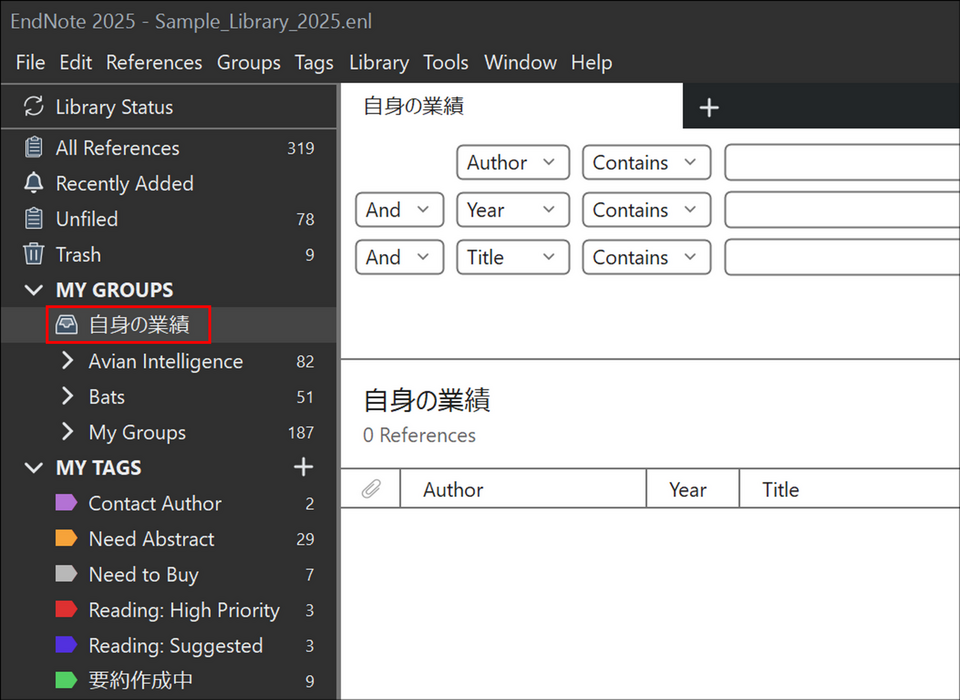The image size is (960, 700).
Task: Select the Reading: High Priority tag label
Action: 184,610
